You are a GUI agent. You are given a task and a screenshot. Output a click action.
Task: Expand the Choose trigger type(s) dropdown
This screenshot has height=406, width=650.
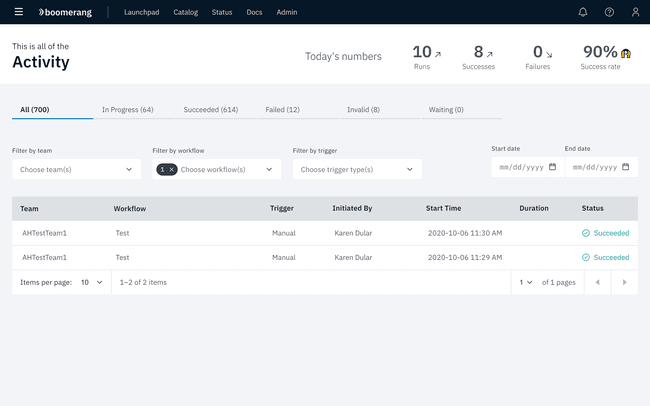tap(357, 169)
